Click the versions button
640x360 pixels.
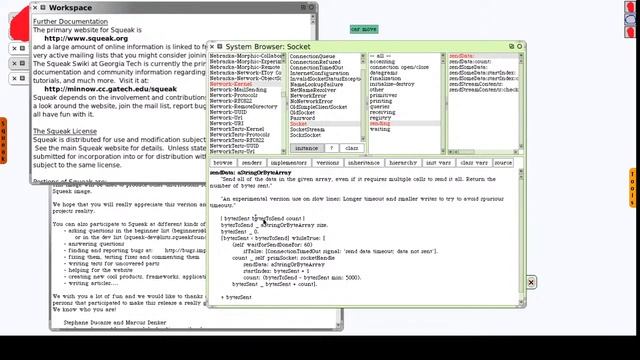click(328, 163)
